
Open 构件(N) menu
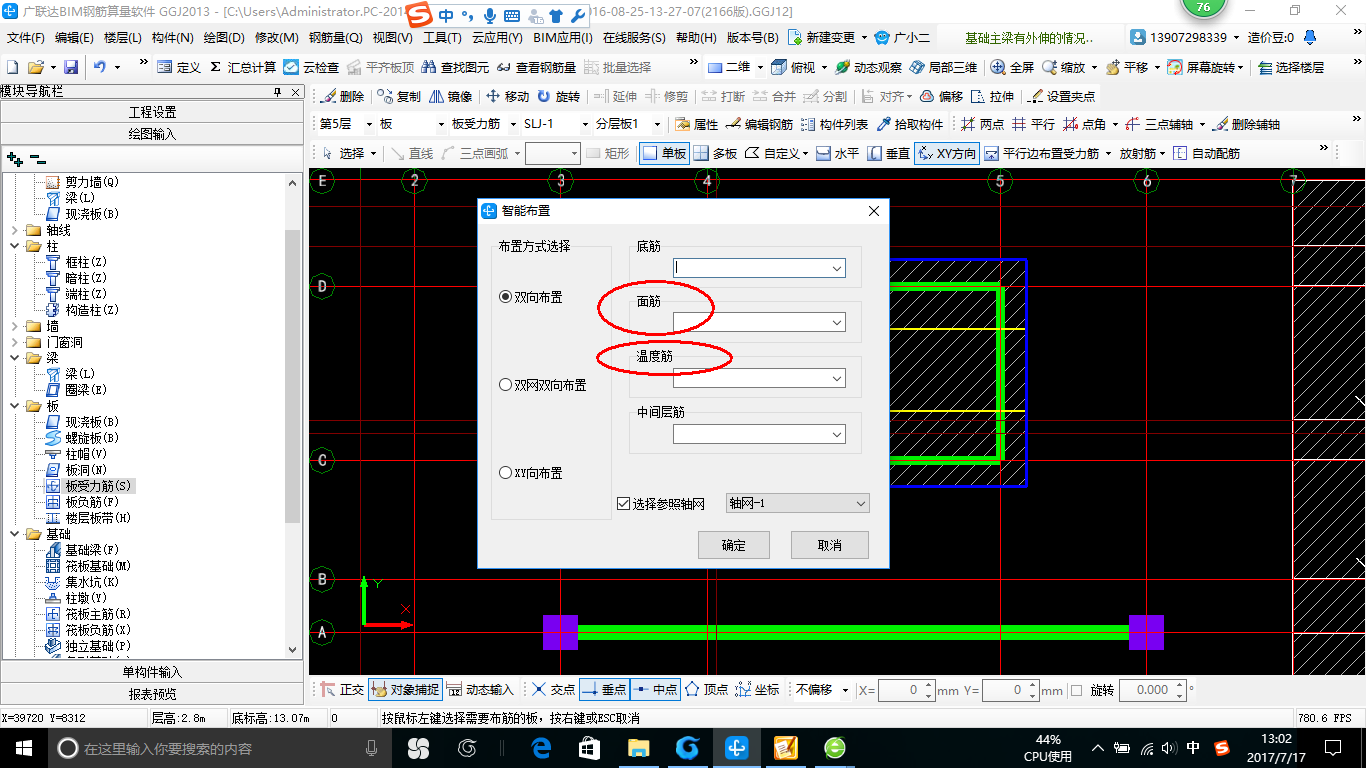coord(173,38)
